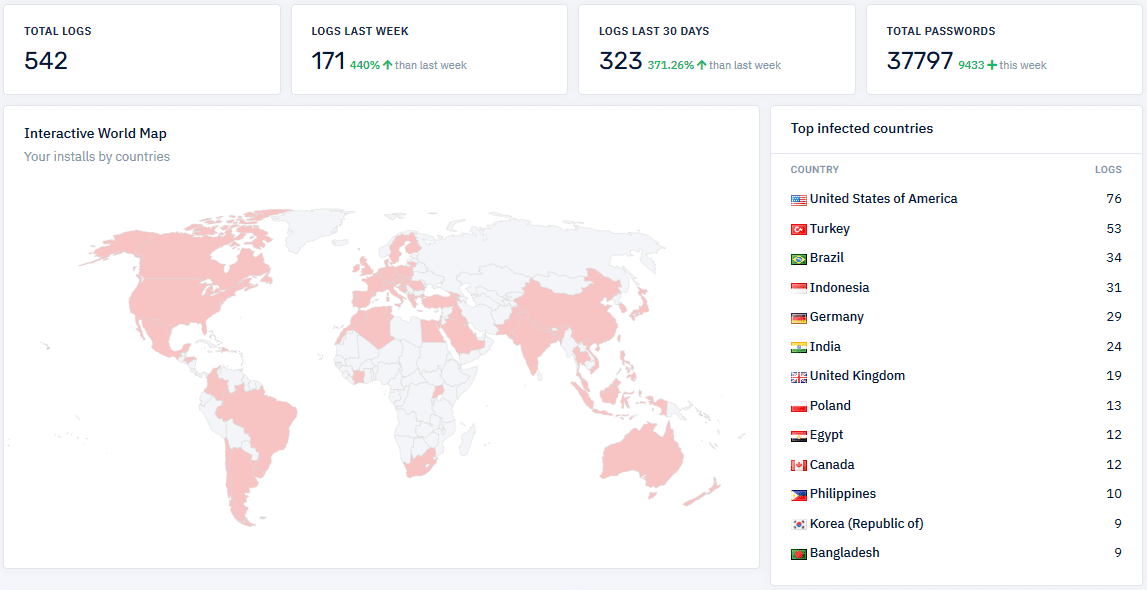Click the Brazil flag icon
1147x590 pixels.
tap(798, 259)
